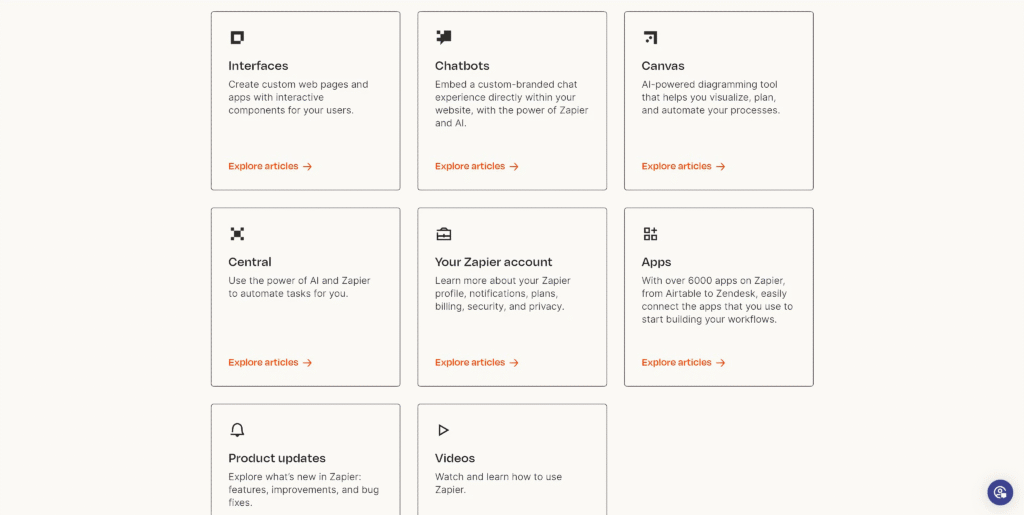This screenshot has height=515, width=1024.
Task: Click the Canvas card icon
Action: (650, 38)
